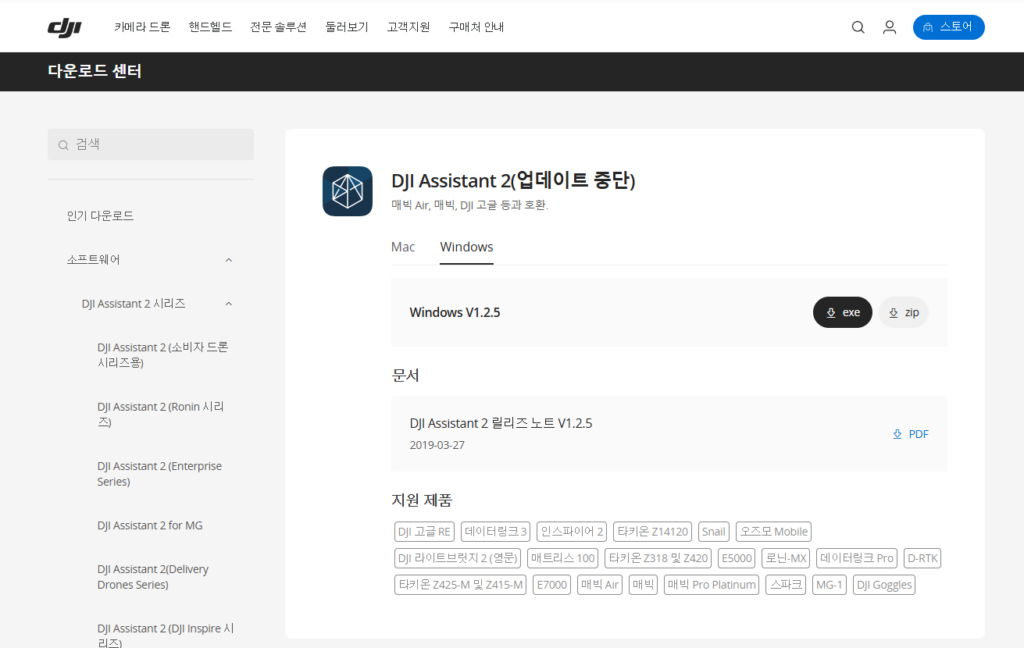Viewport: 1024px width, 648px height.
Task: Select the Windows tab
Action: tap(466, 247)
